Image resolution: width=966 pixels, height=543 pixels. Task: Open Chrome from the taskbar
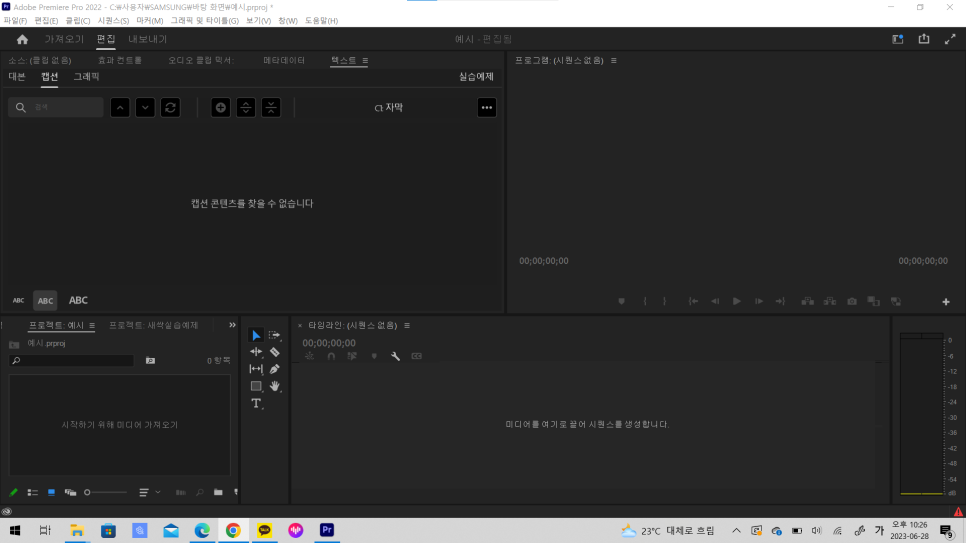pyautogui.click(x=233, y=531)
